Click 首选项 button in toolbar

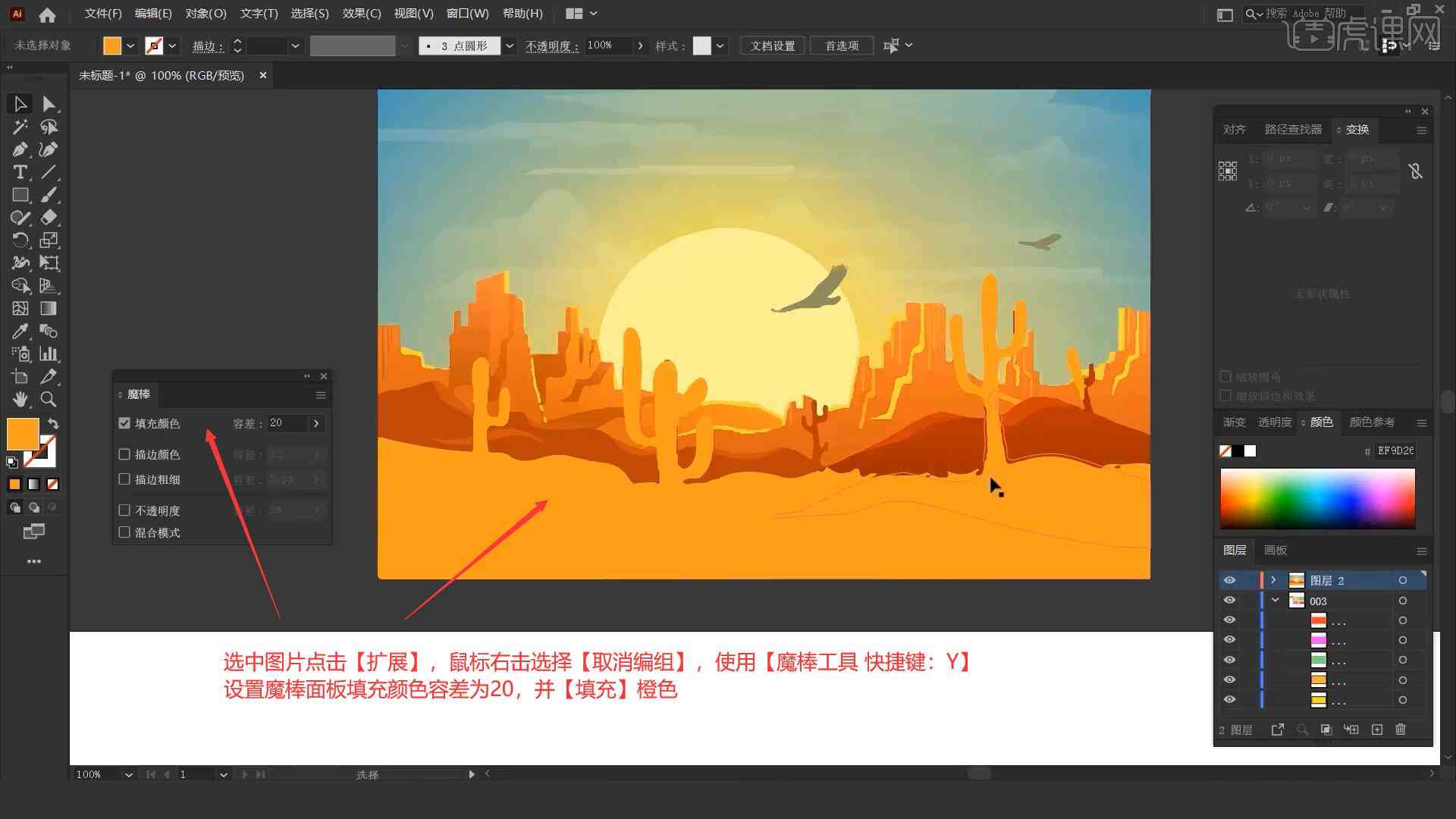tap(840, 45)
